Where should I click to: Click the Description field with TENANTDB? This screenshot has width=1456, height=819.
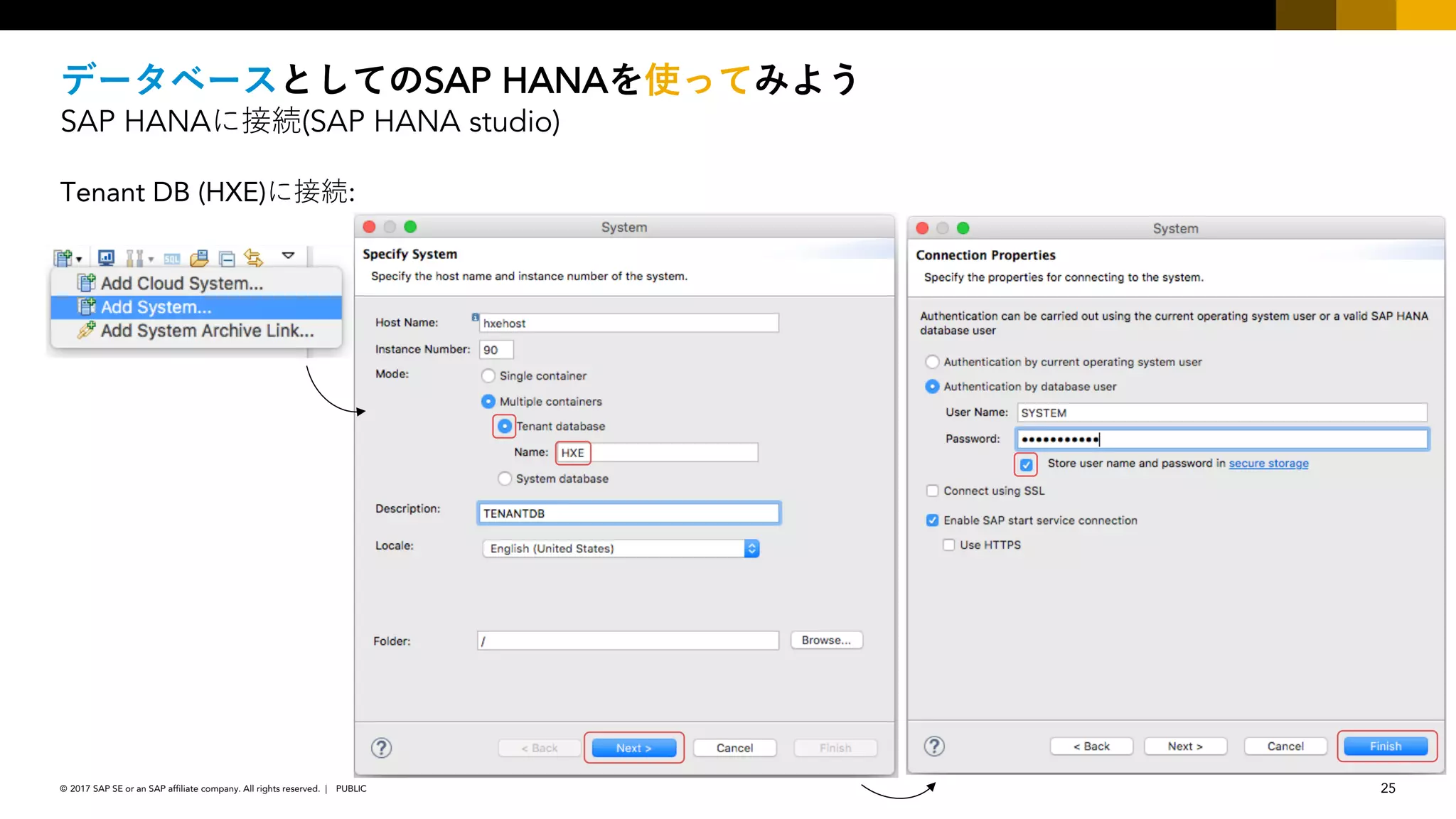(x=628, y=513)
